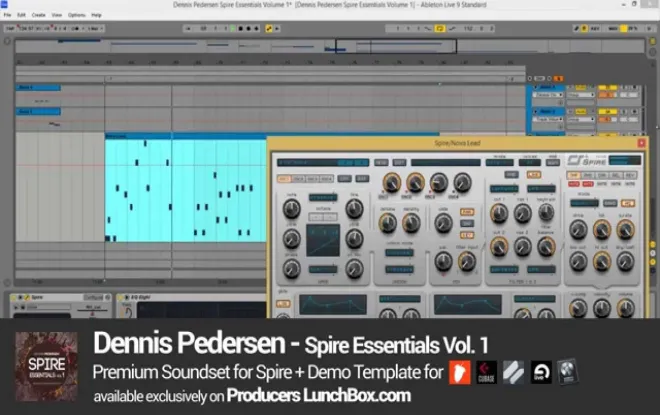Click the oscillator fine knob
The image size is (660, 415).
[x=354, y=209]
